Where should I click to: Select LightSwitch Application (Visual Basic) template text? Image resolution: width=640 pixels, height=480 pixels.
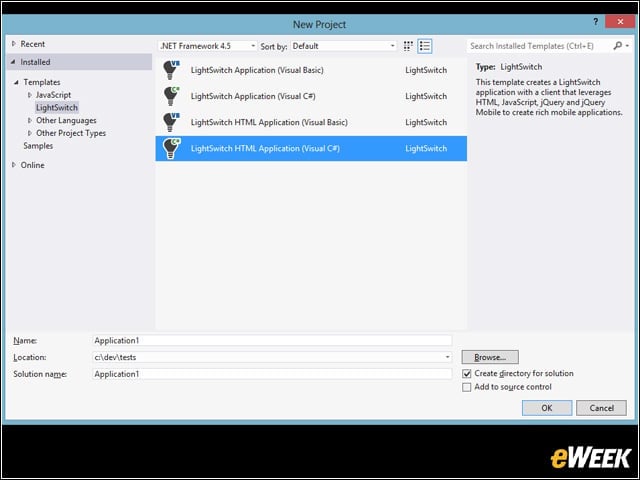[x=257, y=70]
